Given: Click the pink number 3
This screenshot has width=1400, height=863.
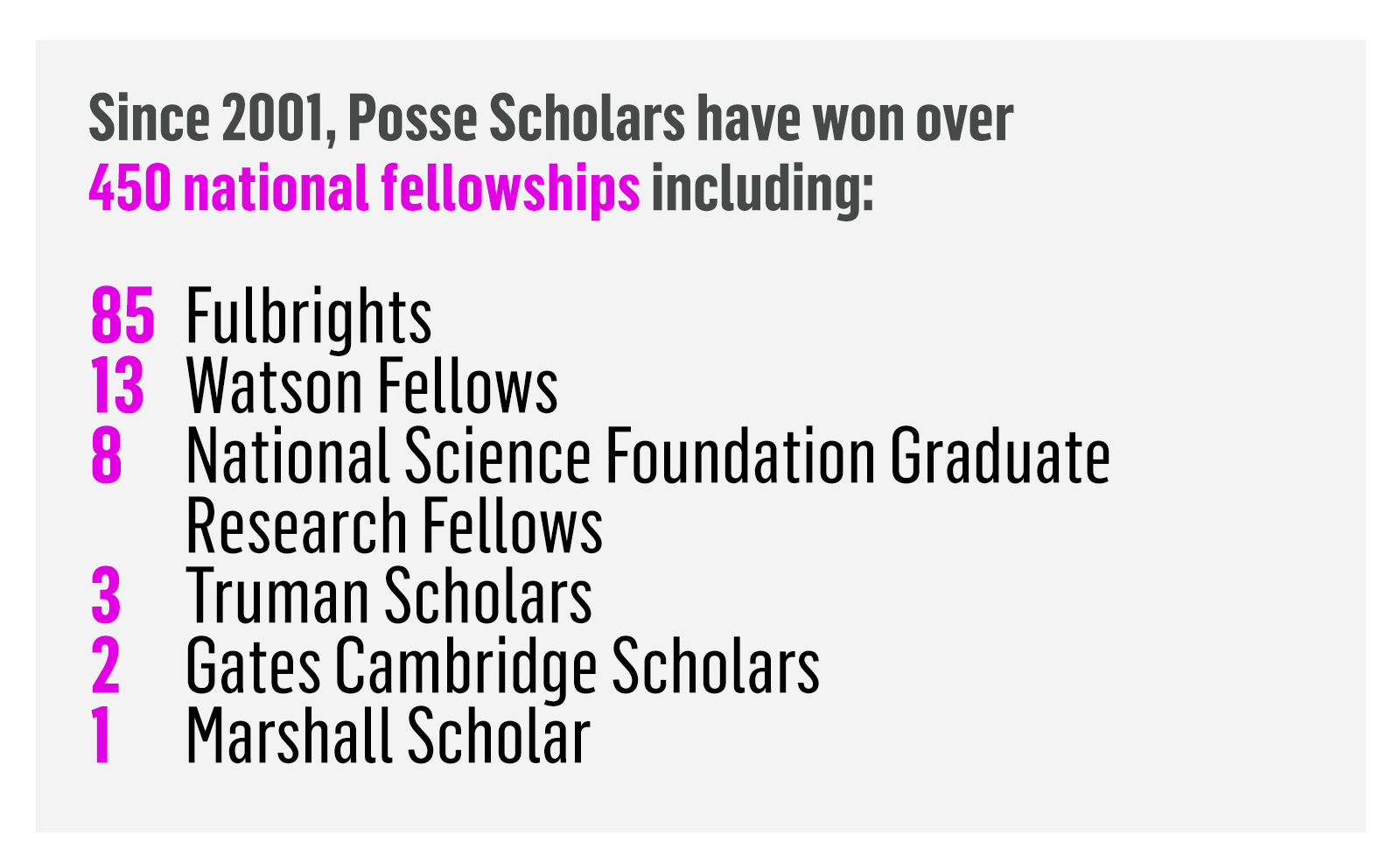Looking at the screenshot, I should 106,596.
